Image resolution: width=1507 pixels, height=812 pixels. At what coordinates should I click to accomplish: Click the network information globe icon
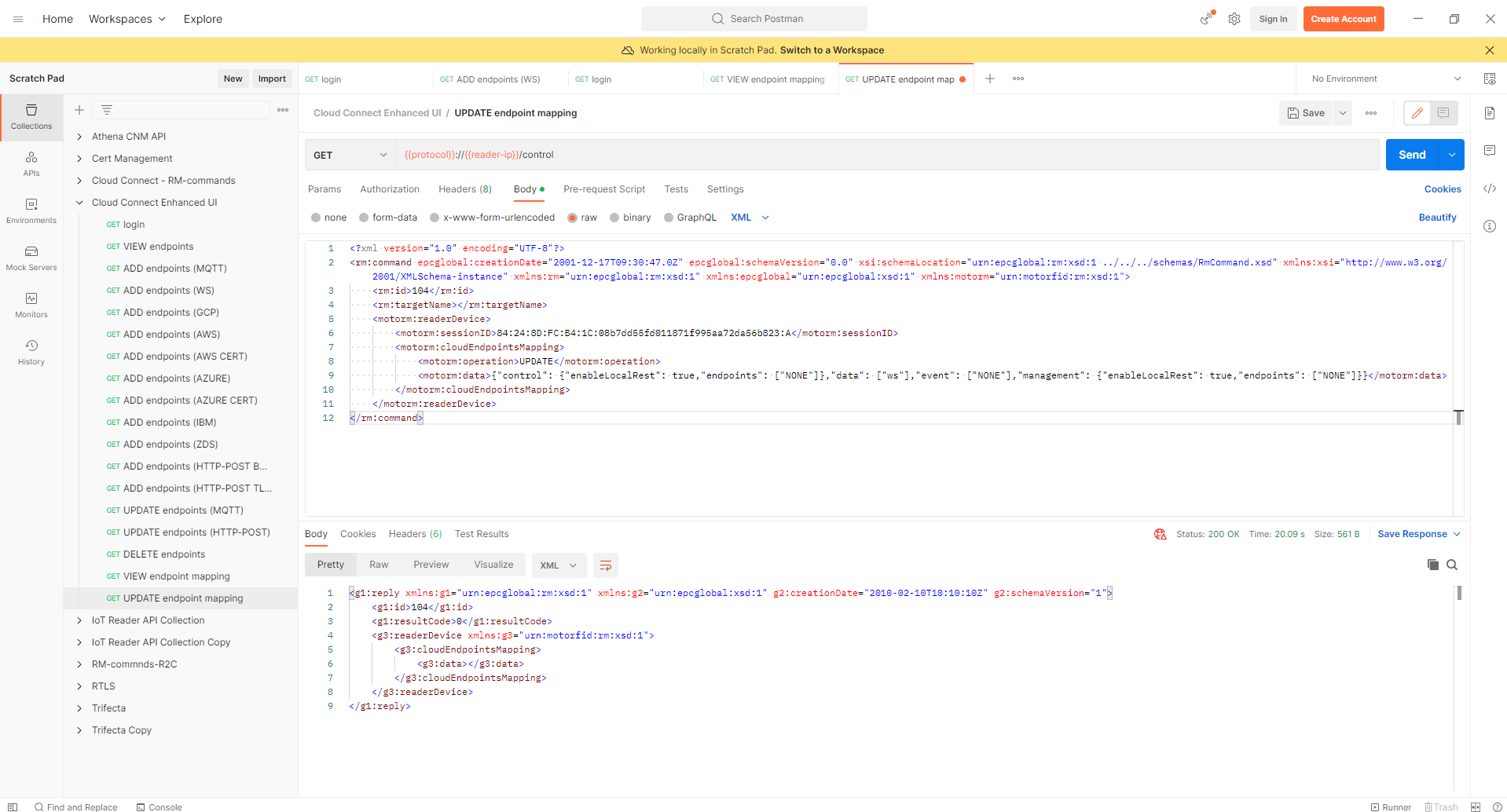[1160, 534]
